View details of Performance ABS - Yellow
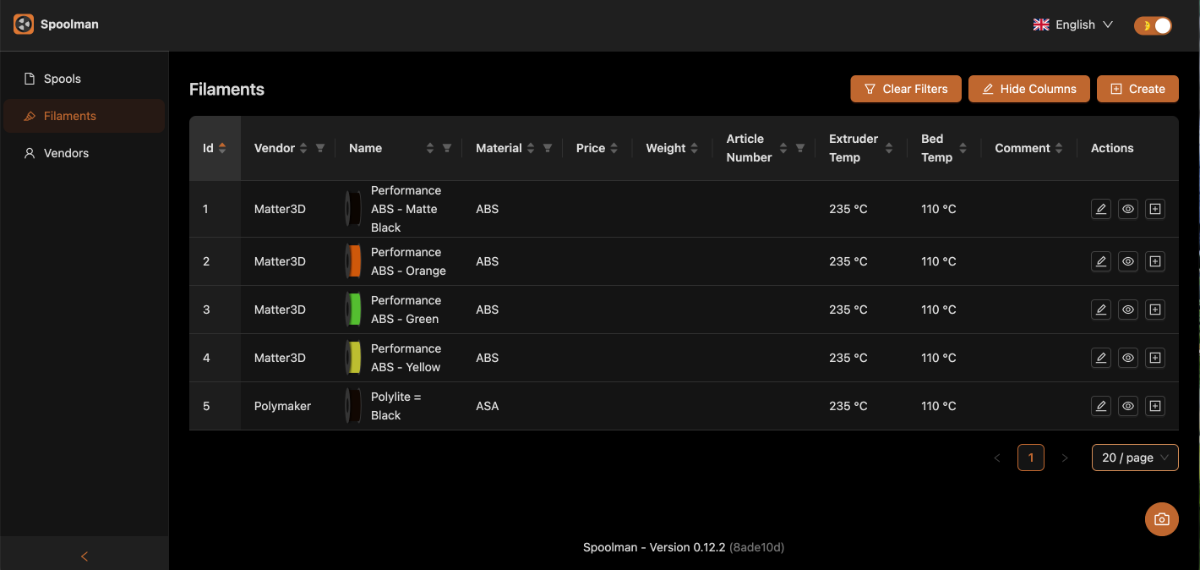Screen dimensions: 1200x570 (1128, 358)
